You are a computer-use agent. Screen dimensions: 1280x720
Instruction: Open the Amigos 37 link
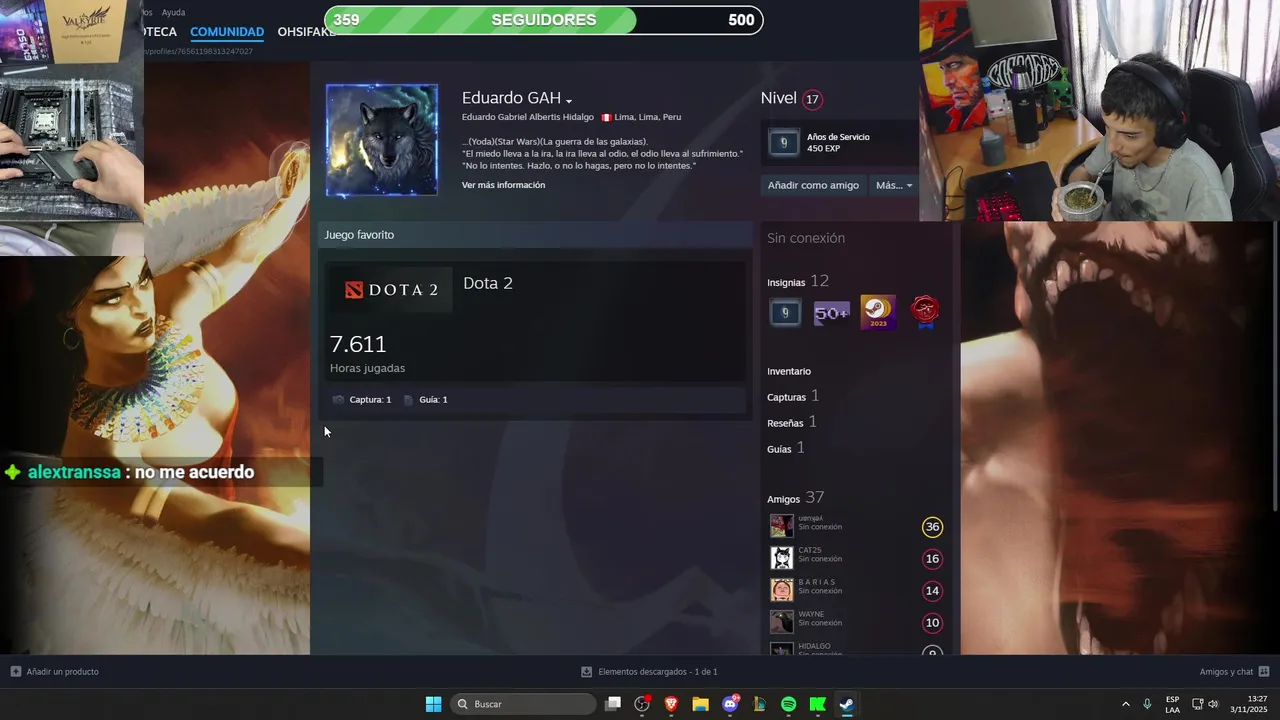(x=796, y=498)
